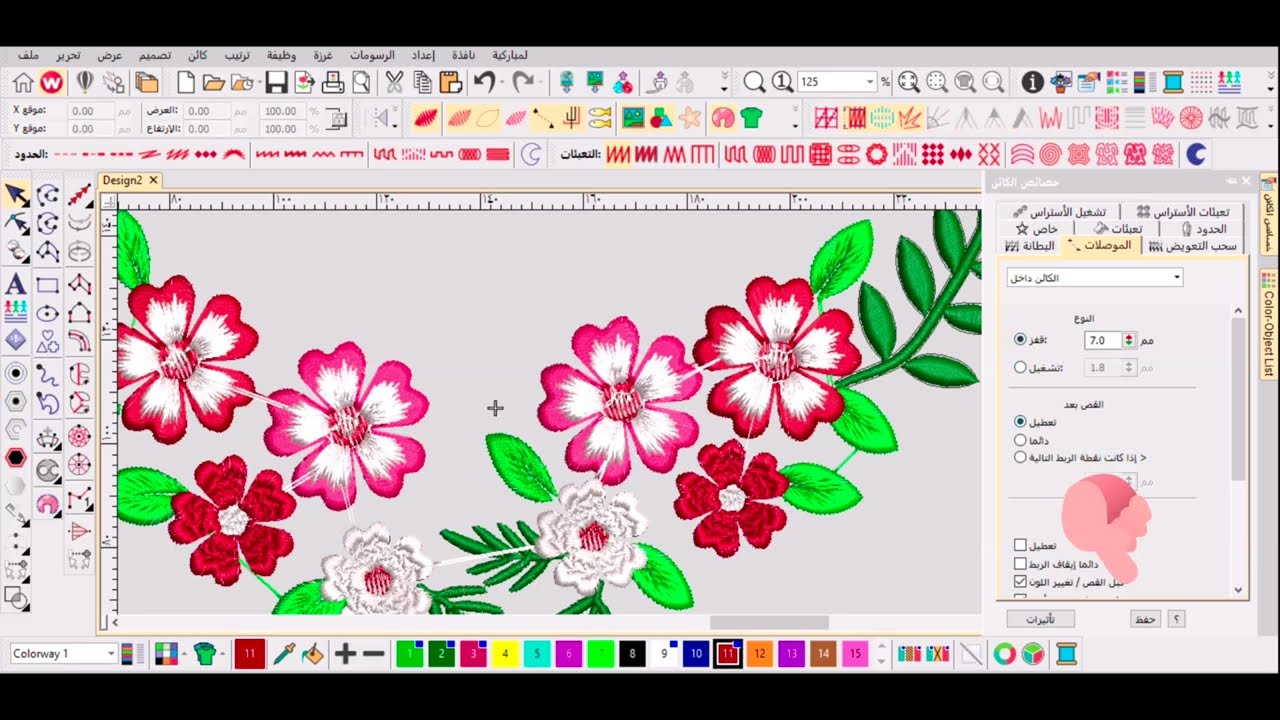Set zoom to 1:1 scale
The image size is (1280, 720).
(x=782, y=82)
